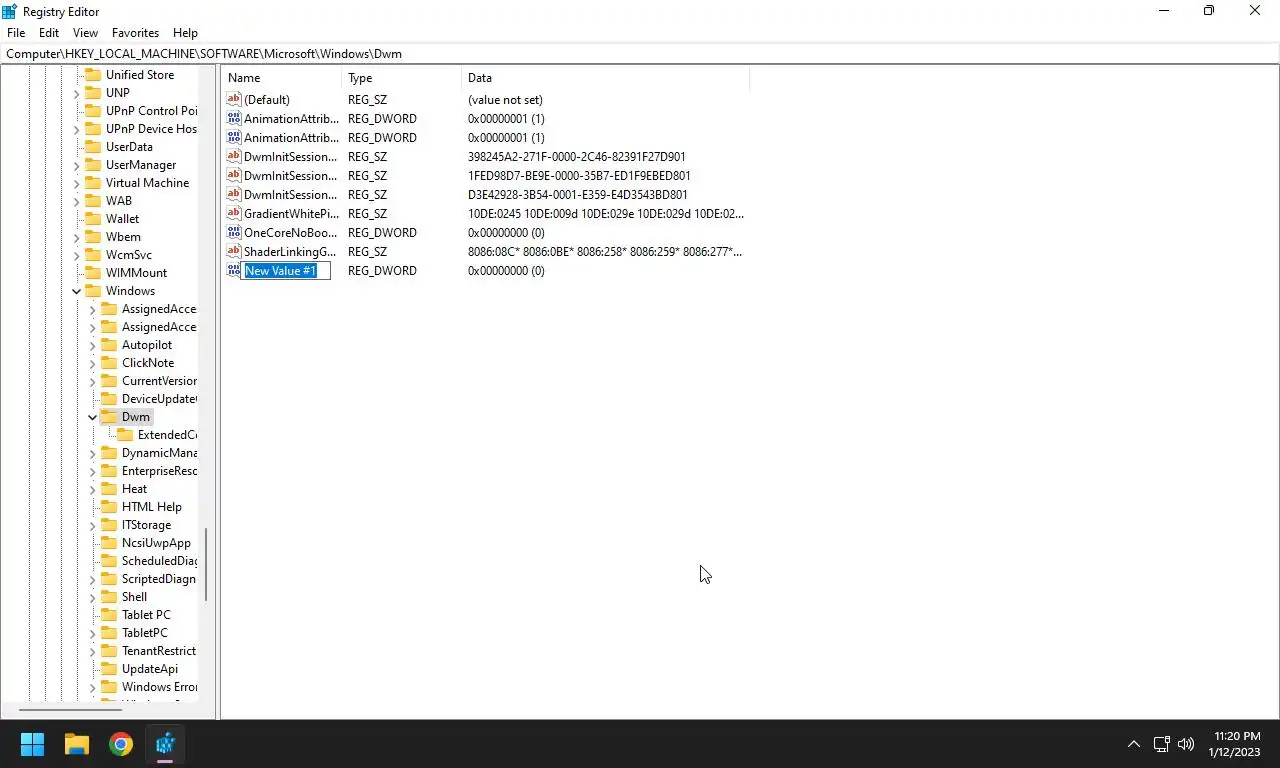Click the tree pane vertical scrollbar thumb
This screenshot has width=1280, height=768.
[207, 565]
